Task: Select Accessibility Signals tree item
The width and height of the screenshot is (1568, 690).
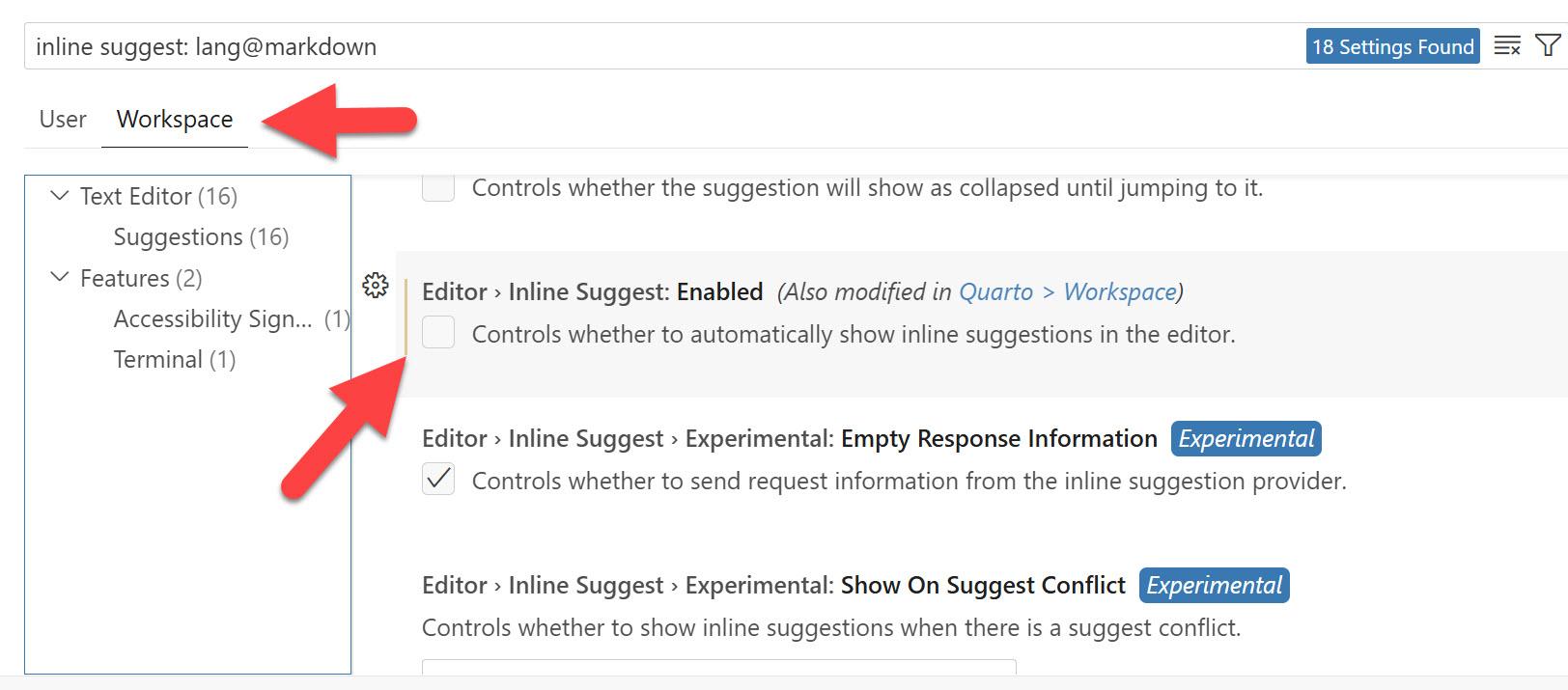Action: (212, 318)
